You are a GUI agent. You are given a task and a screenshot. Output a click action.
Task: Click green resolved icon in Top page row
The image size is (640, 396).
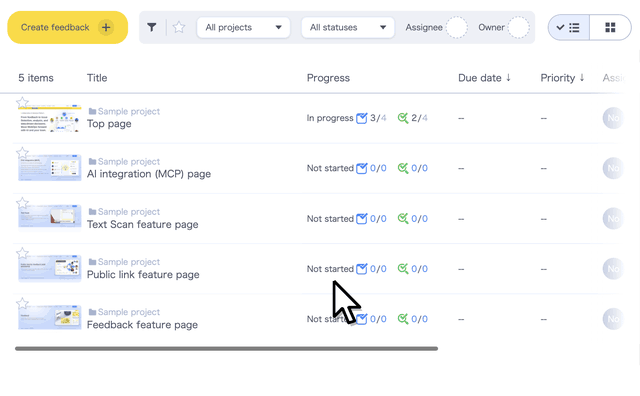click(x=403, y=118)
